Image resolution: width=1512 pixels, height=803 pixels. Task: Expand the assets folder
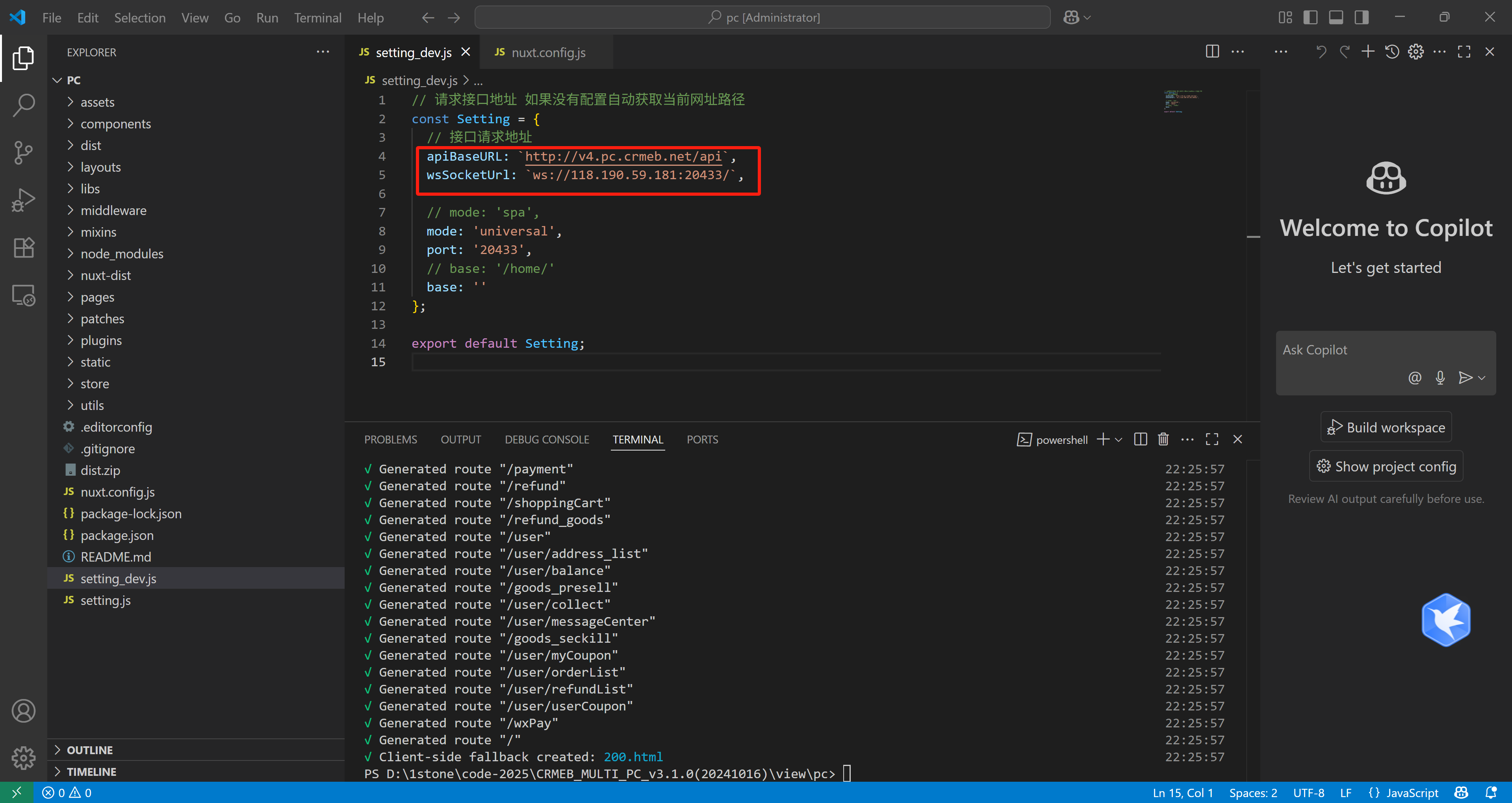point(70,102)
